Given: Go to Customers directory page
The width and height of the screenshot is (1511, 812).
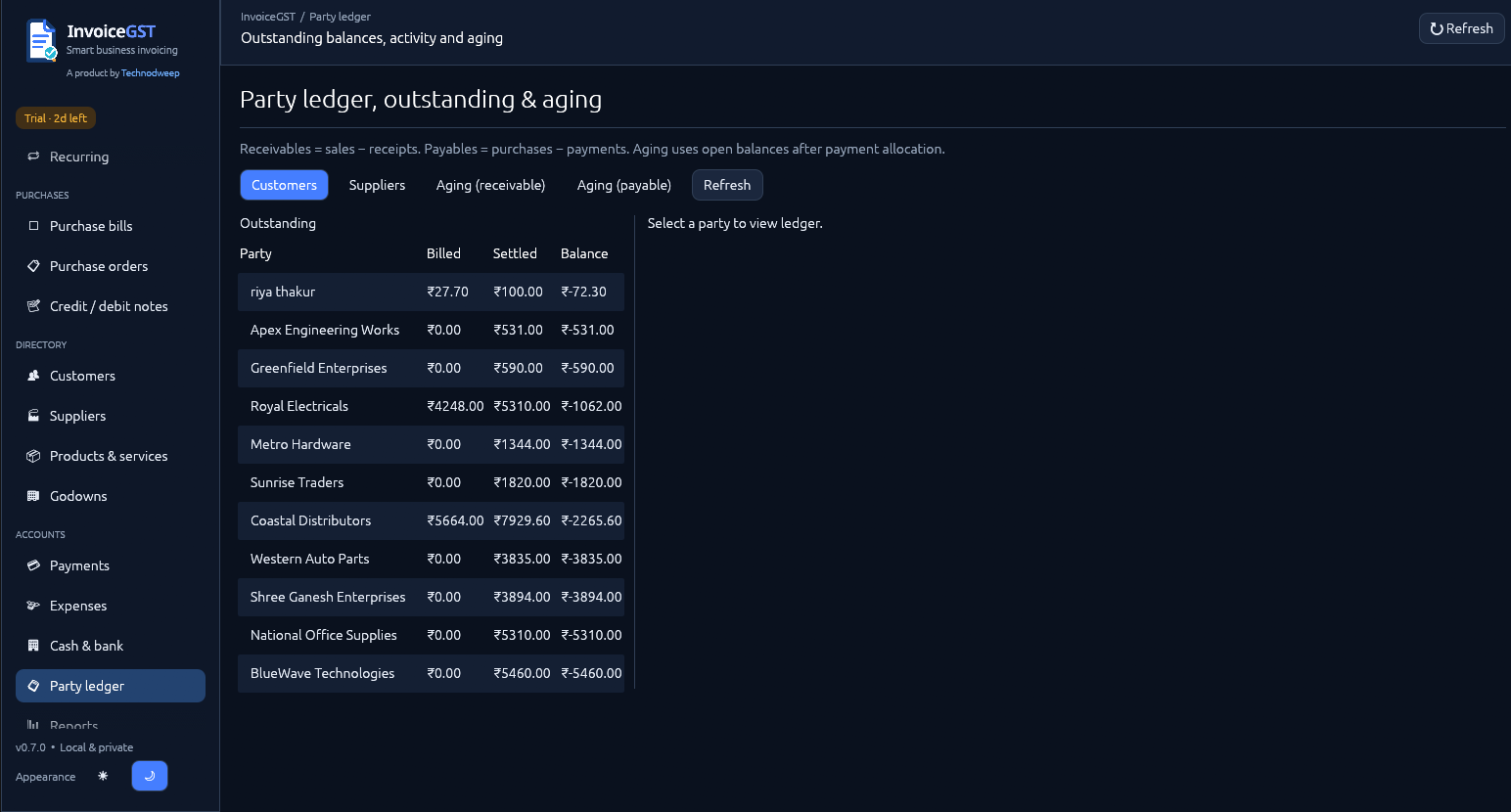Looking at the screenshot, I should [x=111, y=376].
